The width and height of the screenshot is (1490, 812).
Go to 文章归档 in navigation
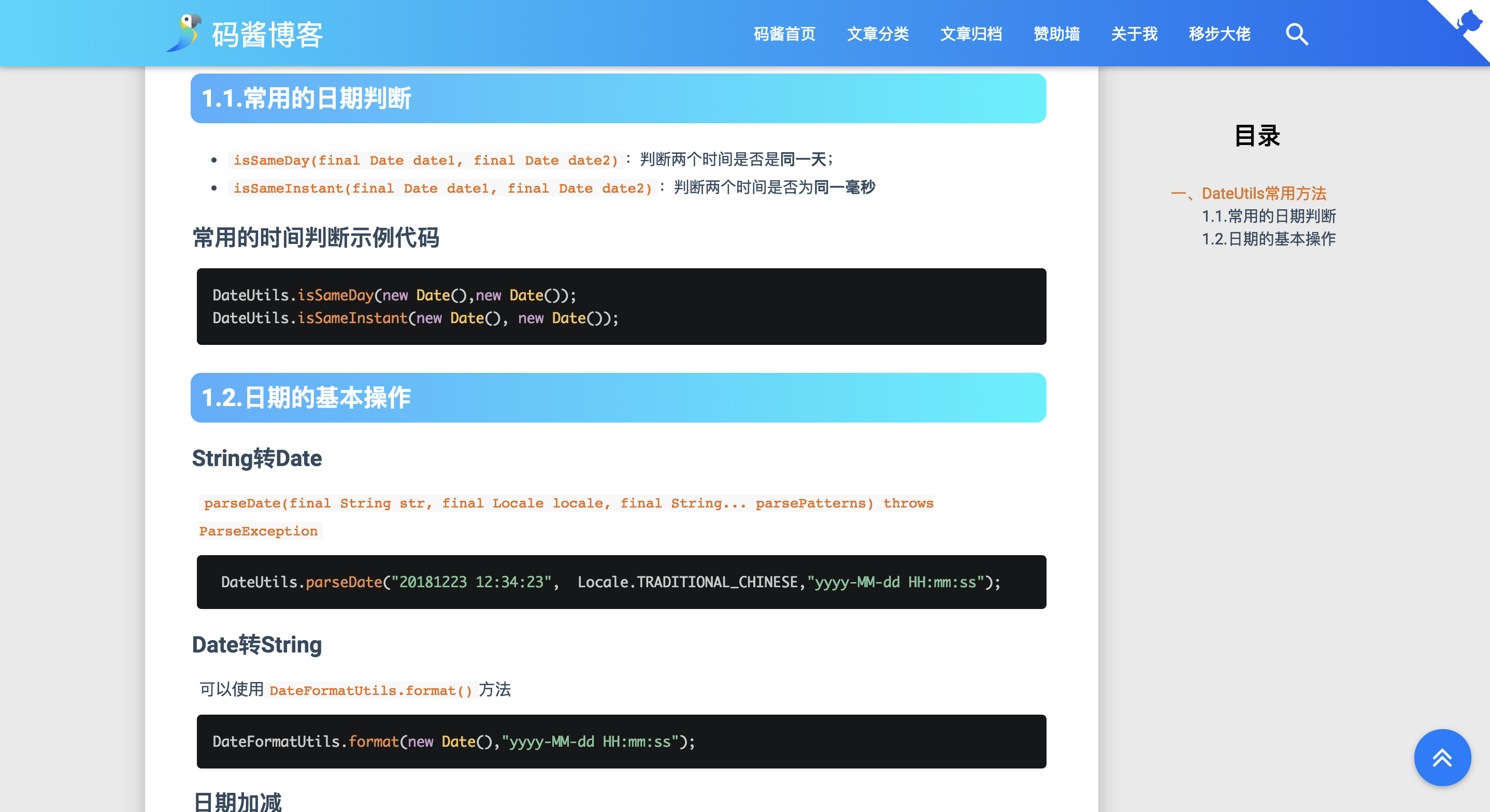970,34
